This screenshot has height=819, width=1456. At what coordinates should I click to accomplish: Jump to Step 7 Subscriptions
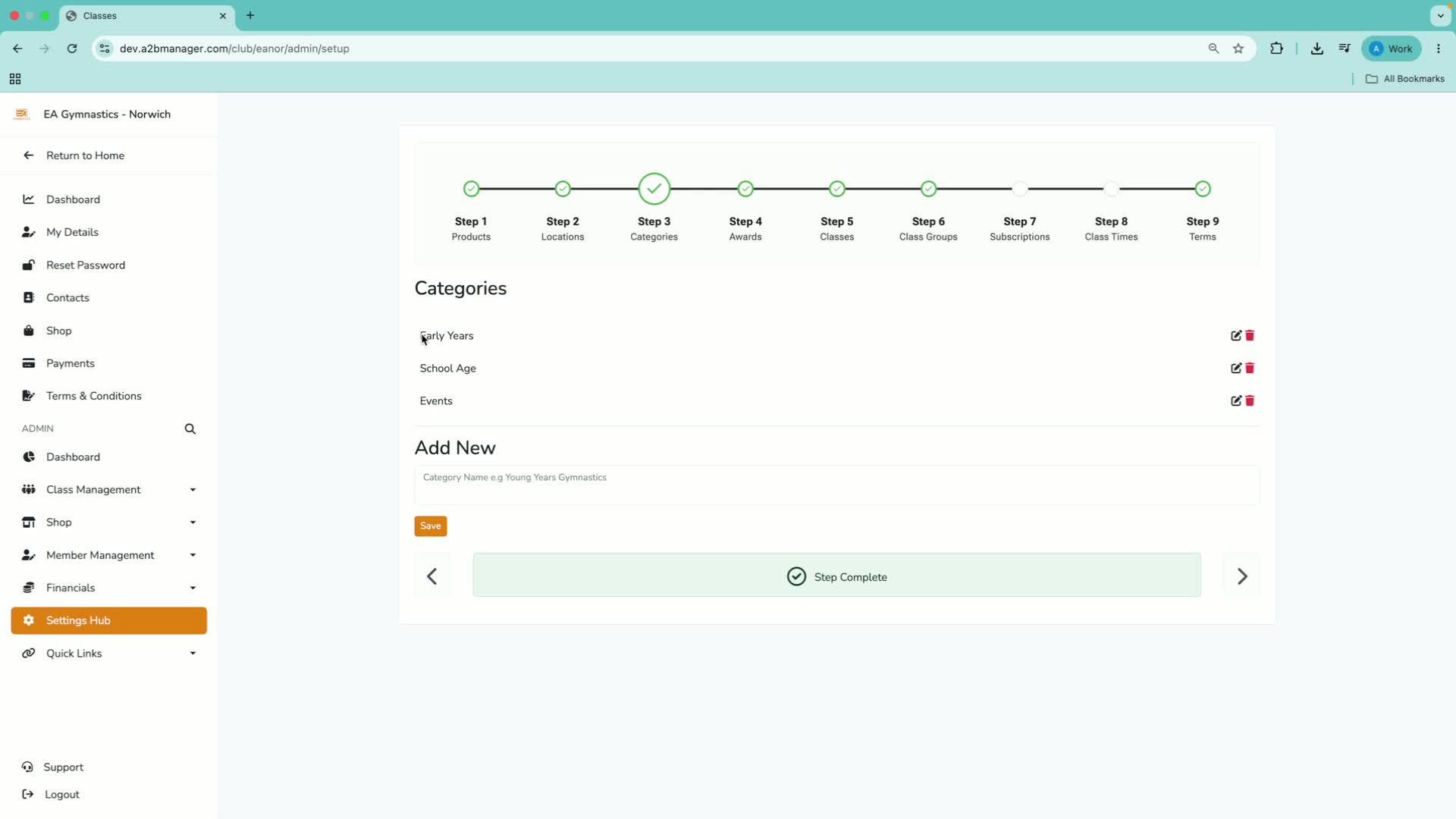tap(1020, 189)
